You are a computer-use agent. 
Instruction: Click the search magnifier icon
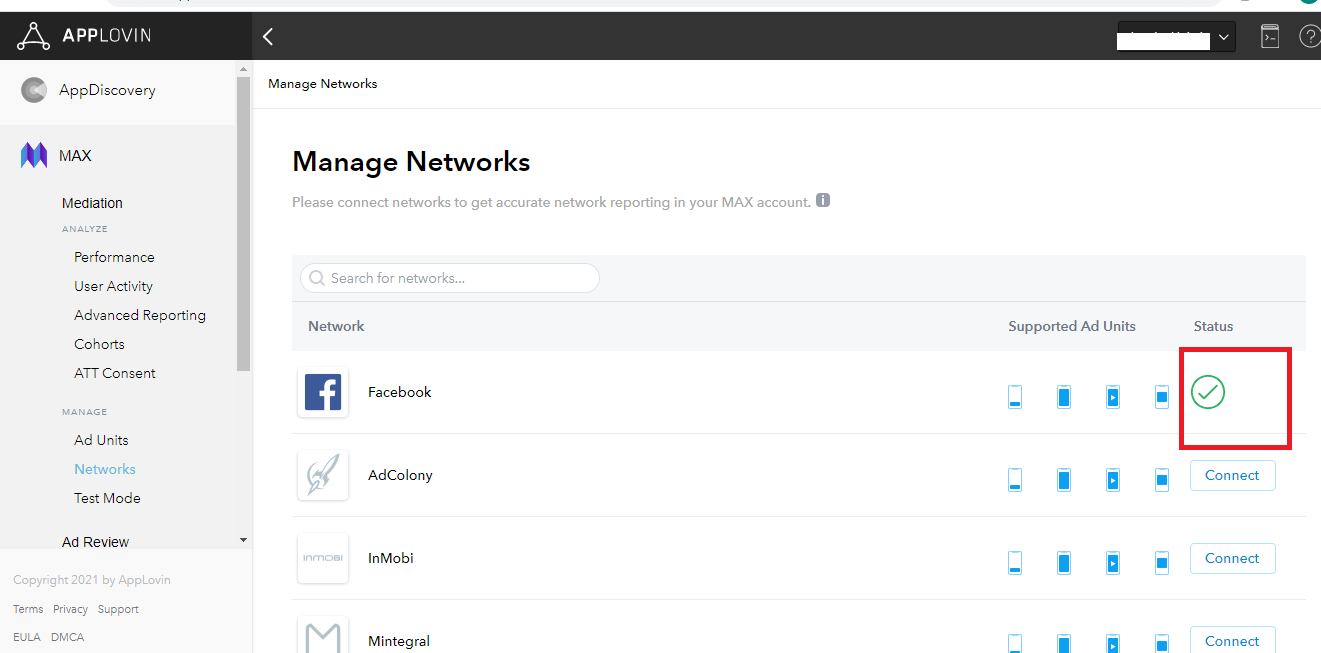tap(318, 278)
